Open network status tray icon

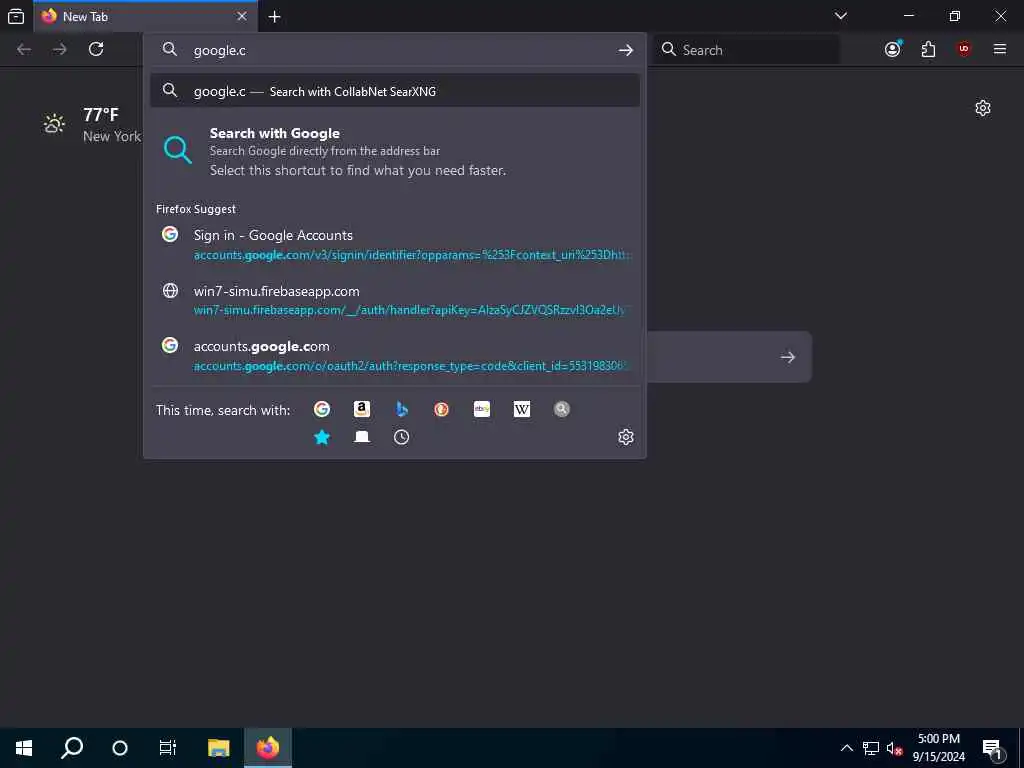[871, 748]
